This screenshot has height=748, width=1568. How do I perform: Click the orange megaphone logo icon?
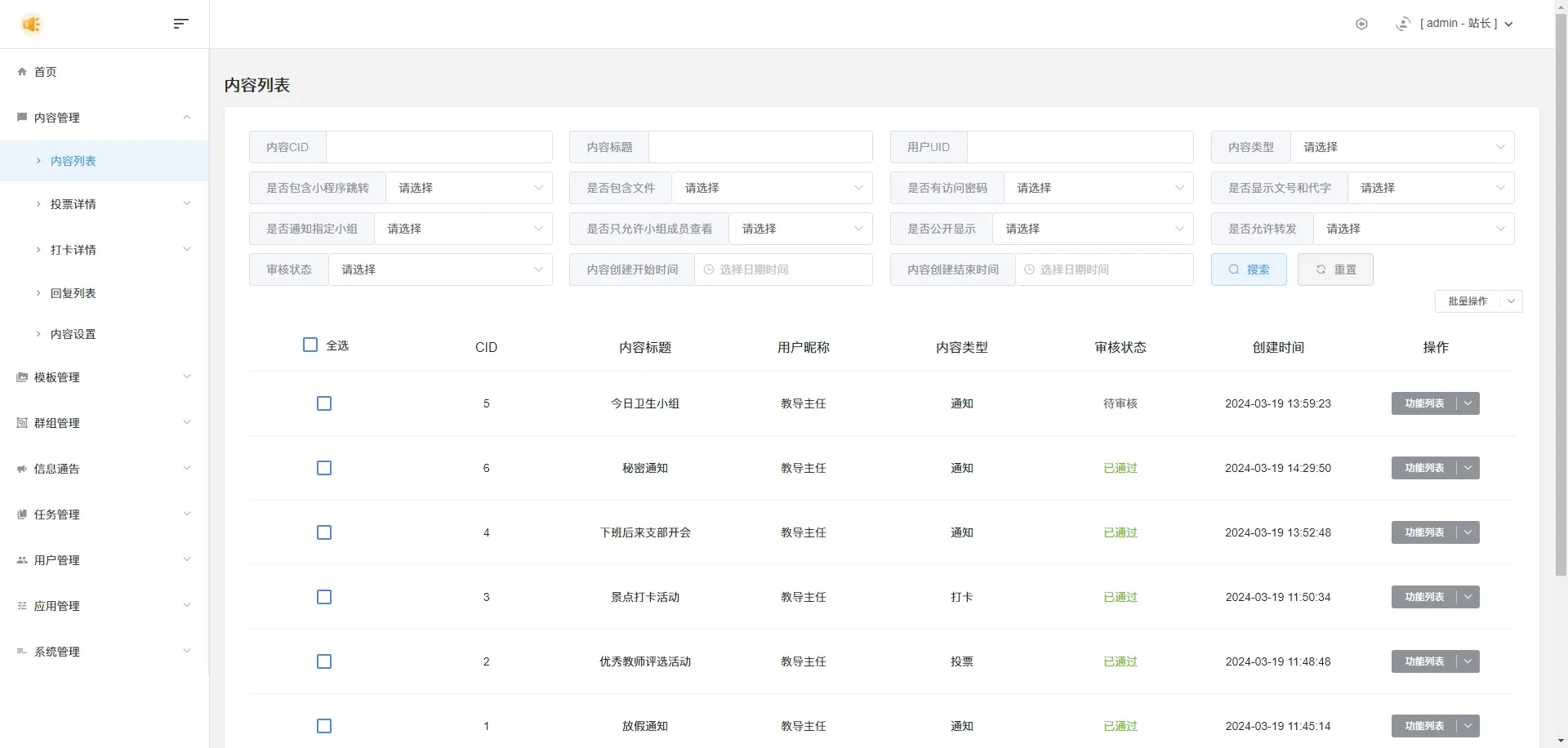tap(31, 24)
